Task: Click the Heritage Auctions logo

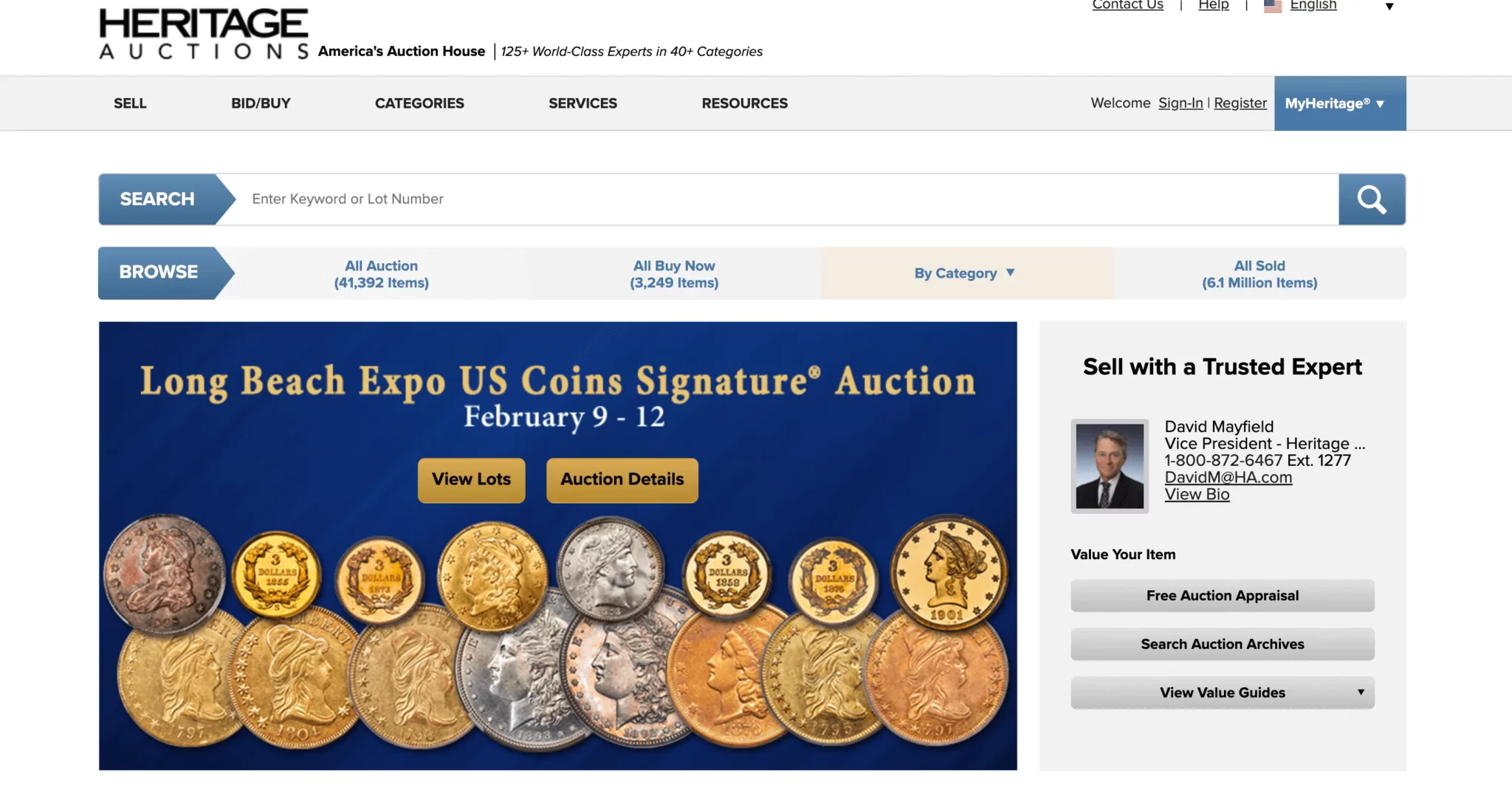Action: tap(204, 33)
